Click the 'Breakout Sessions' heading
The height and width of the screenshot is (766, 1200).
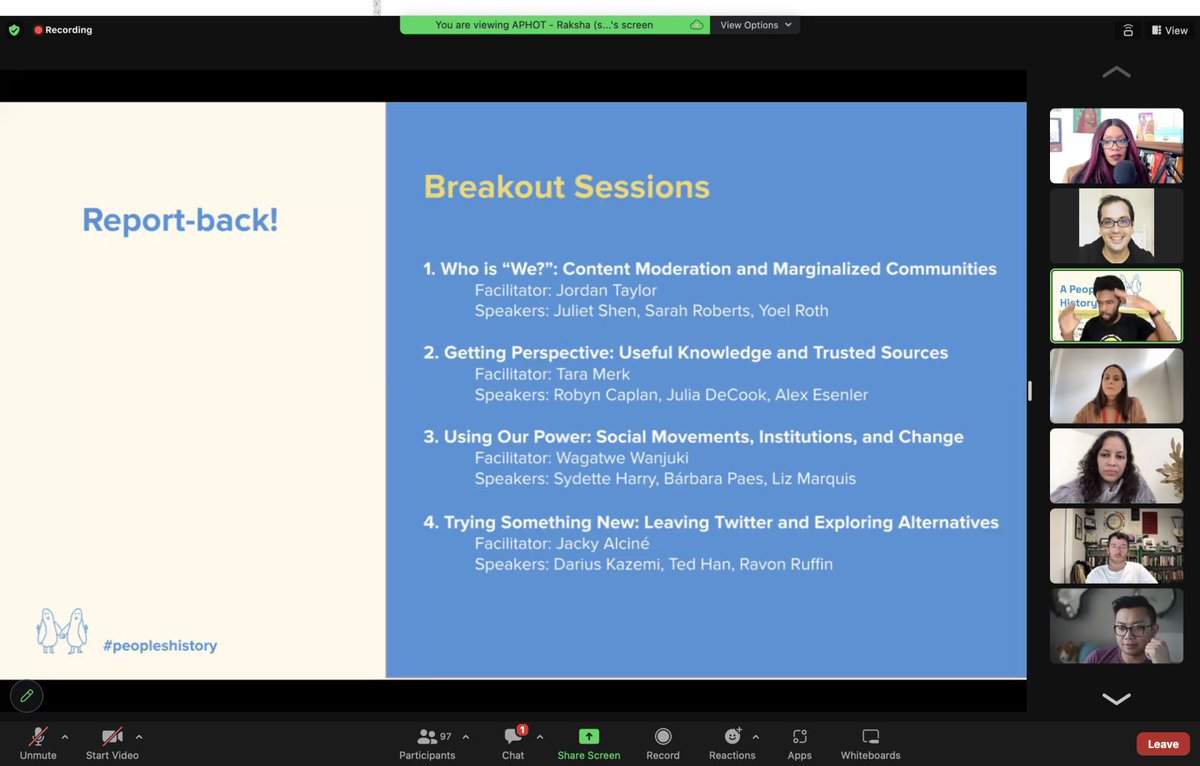click(567, 187)
